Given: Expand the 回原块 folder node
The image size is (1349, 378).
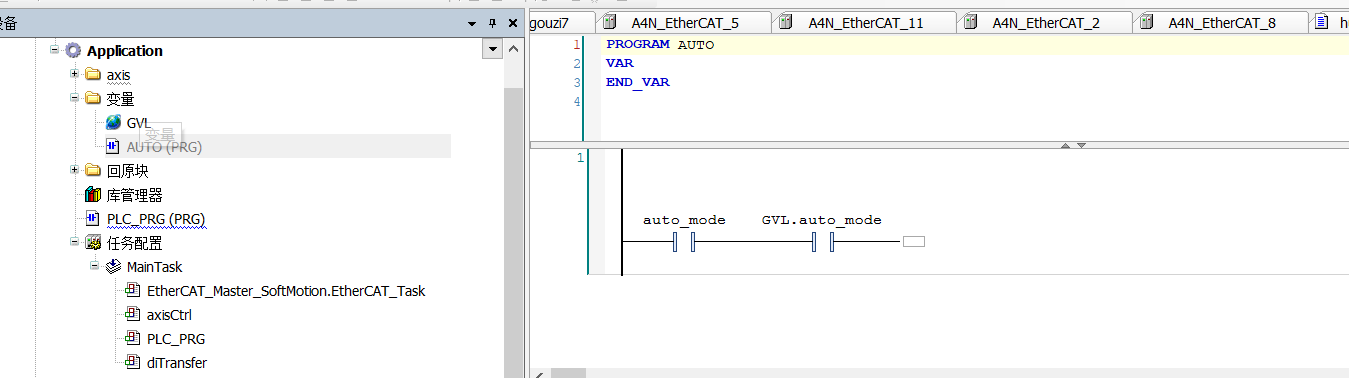Looking at the screenshot, I should pyautogui.click(x=74, y=170).
